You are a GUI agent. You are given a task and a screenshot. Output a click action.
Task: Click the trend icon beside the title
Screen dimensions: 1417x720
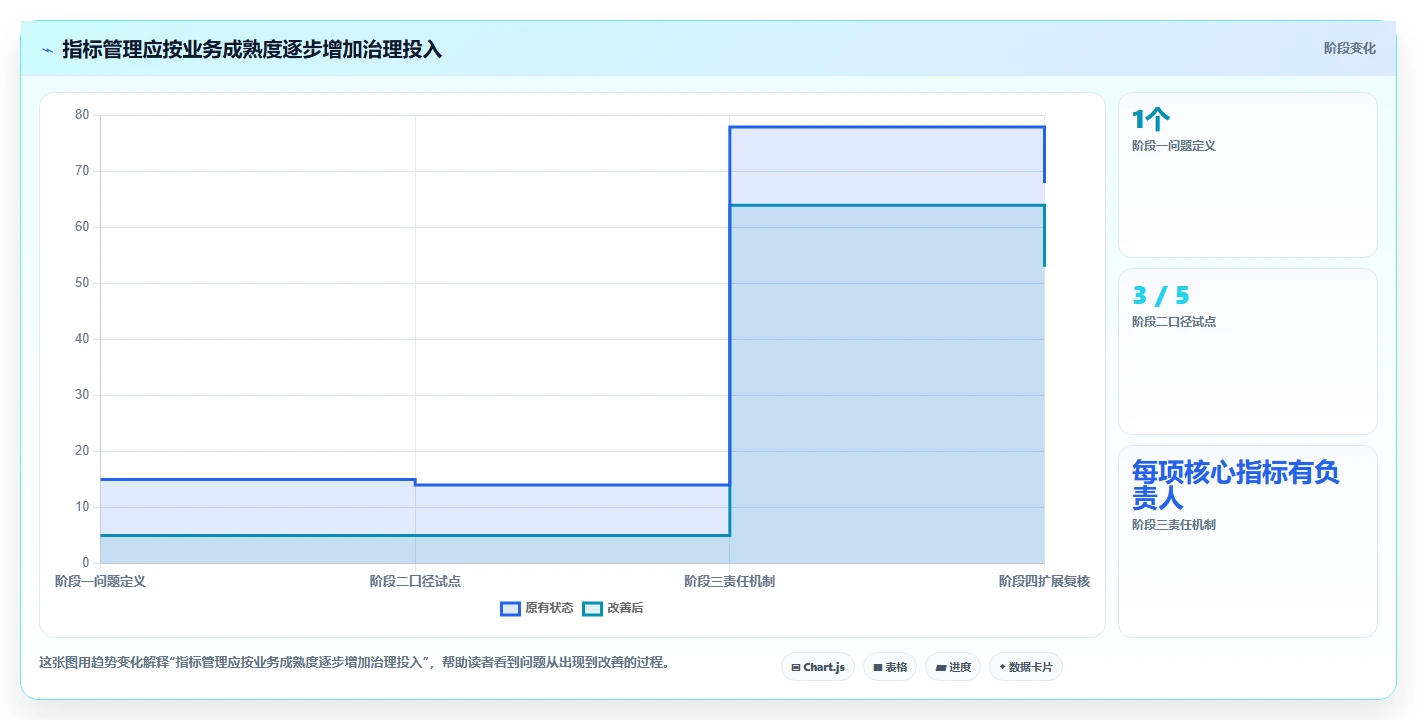point(47,50)
